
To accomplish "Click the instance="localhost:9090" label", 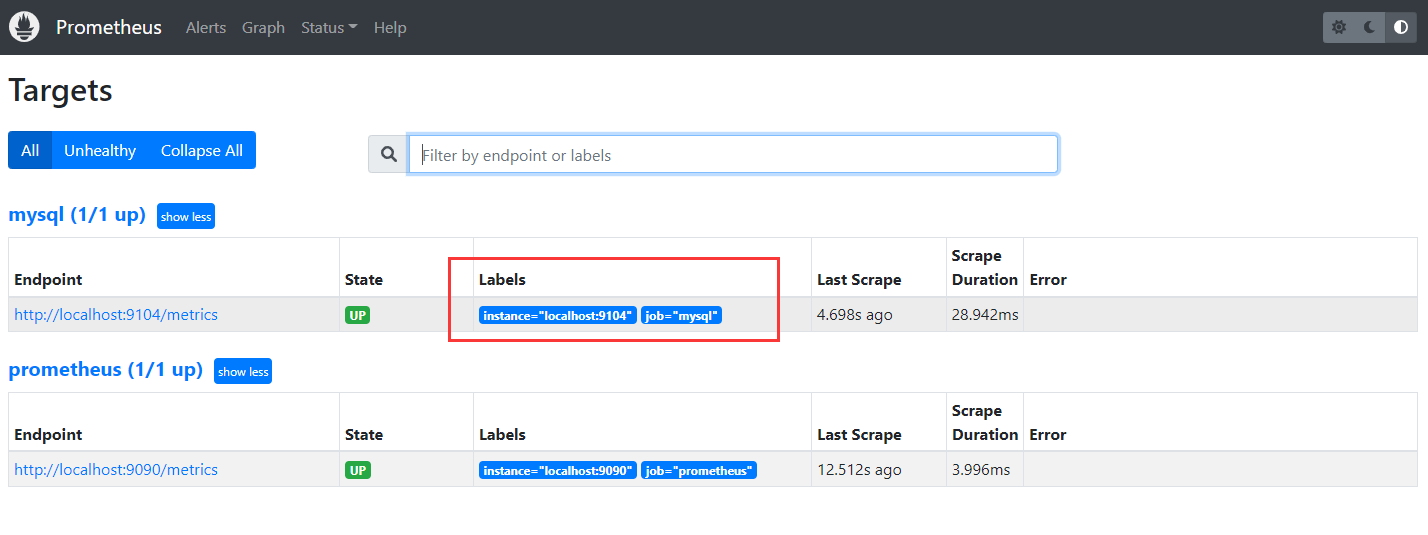I will click(x=558, y=470).
